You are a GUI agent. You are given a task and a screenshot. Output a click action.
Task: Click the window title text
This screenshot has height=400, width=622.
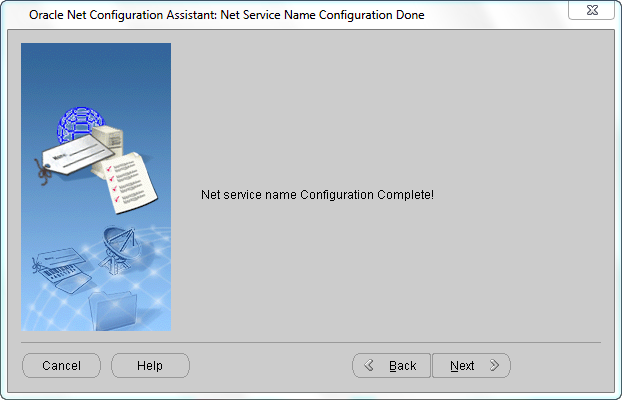point(227,15)
